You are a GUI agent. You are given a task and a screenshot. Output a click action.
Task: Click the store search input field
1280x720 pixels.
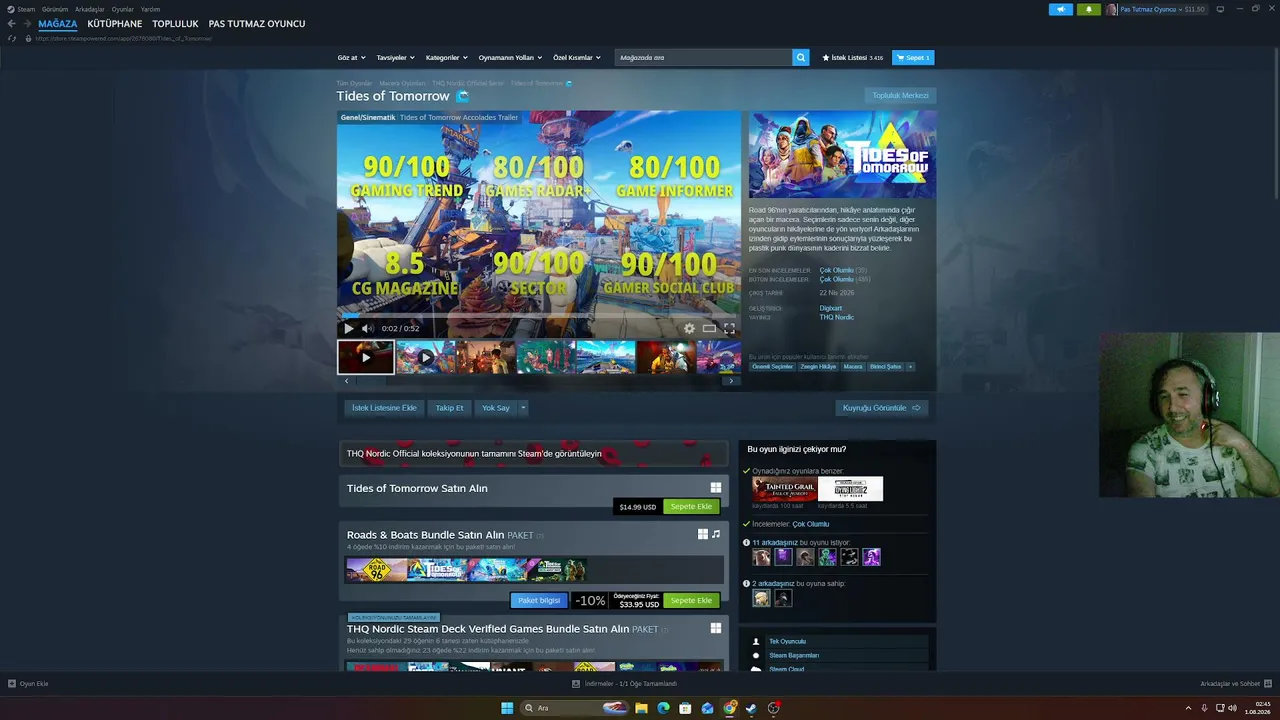point(704,58)
